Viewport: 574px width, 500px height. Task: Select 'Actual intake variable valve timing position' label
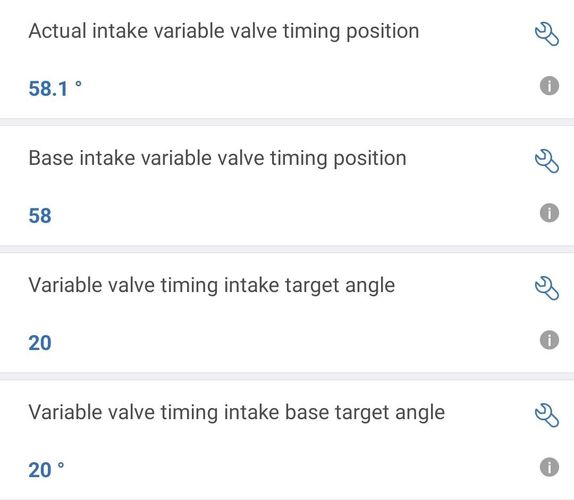pyautogui.click(x=224, y=32)
